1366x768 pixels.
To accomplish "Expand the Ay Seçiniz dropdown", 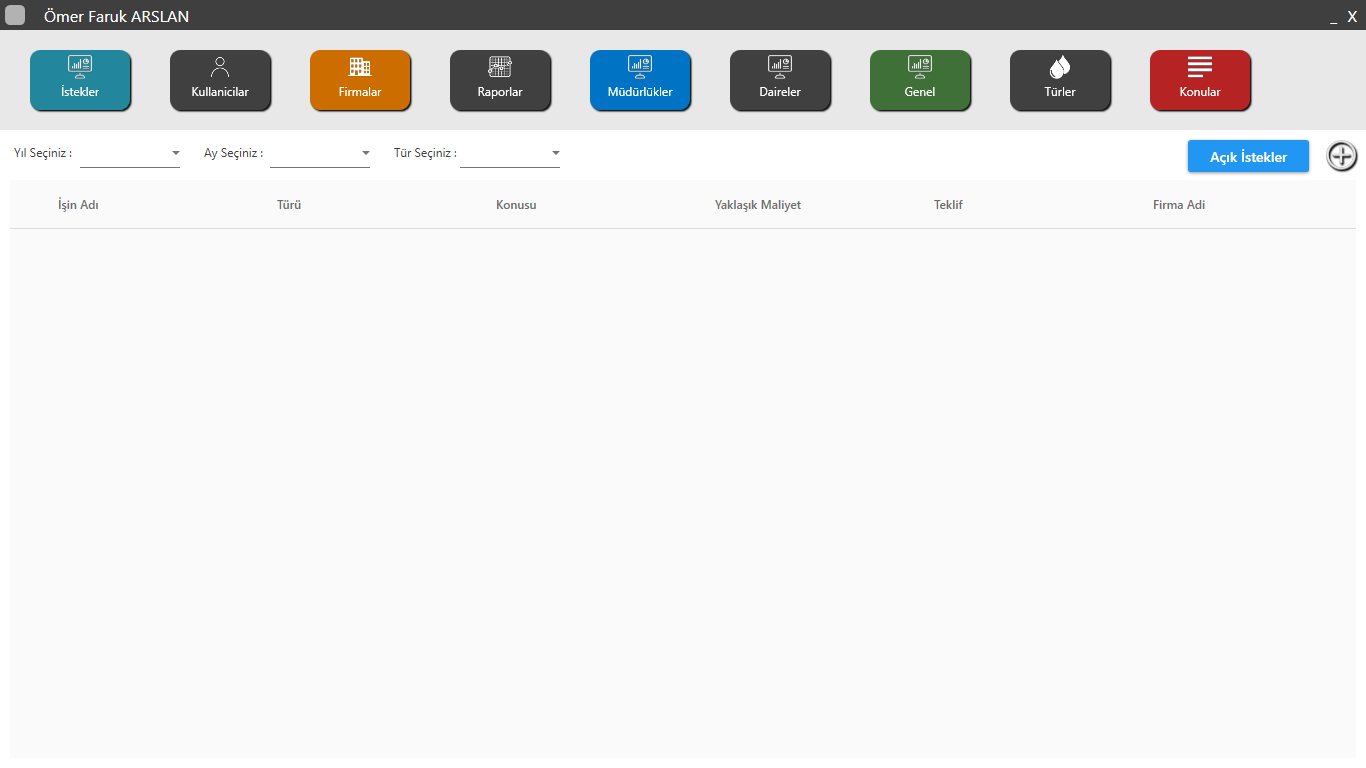I will [320, 154].
